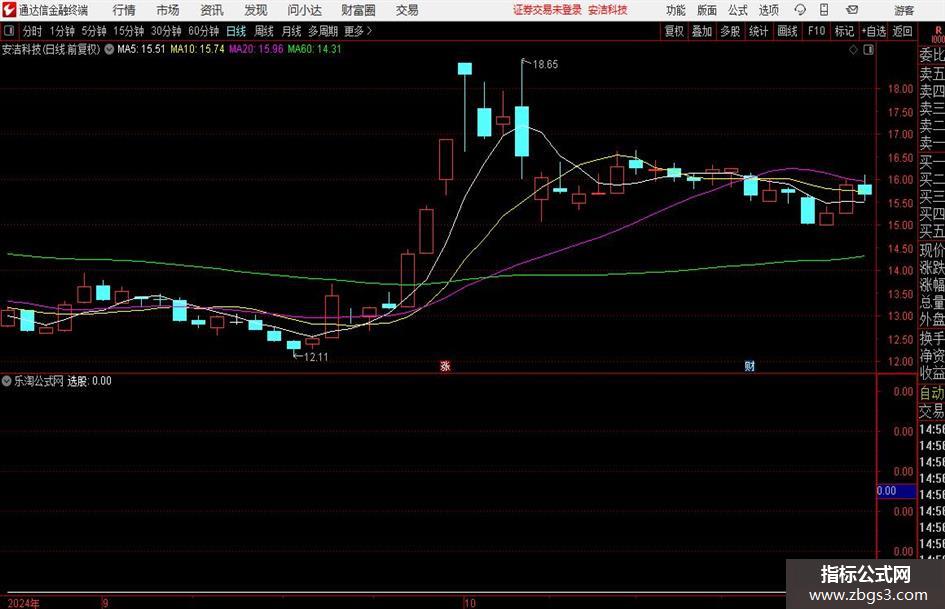Image resolution: width=945 pixels, height=609 pixels.
Task: Switch to the 分时 period tab
Action: [x=33, y=31]
